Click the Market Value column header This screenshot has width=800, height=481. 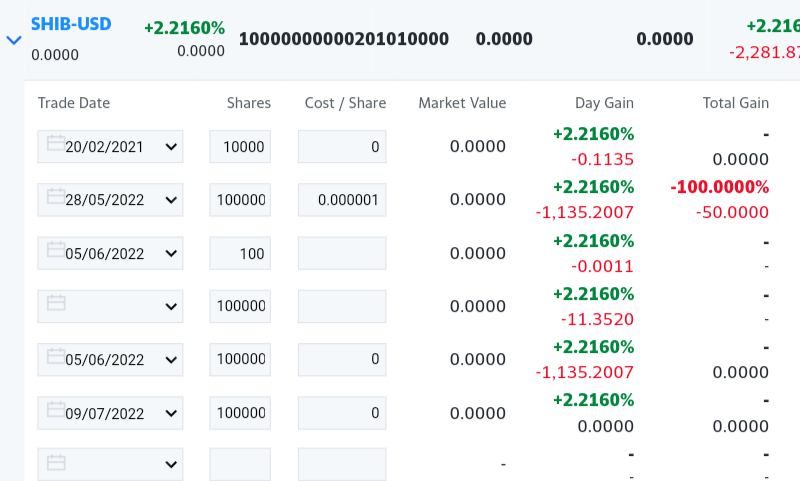462,103
